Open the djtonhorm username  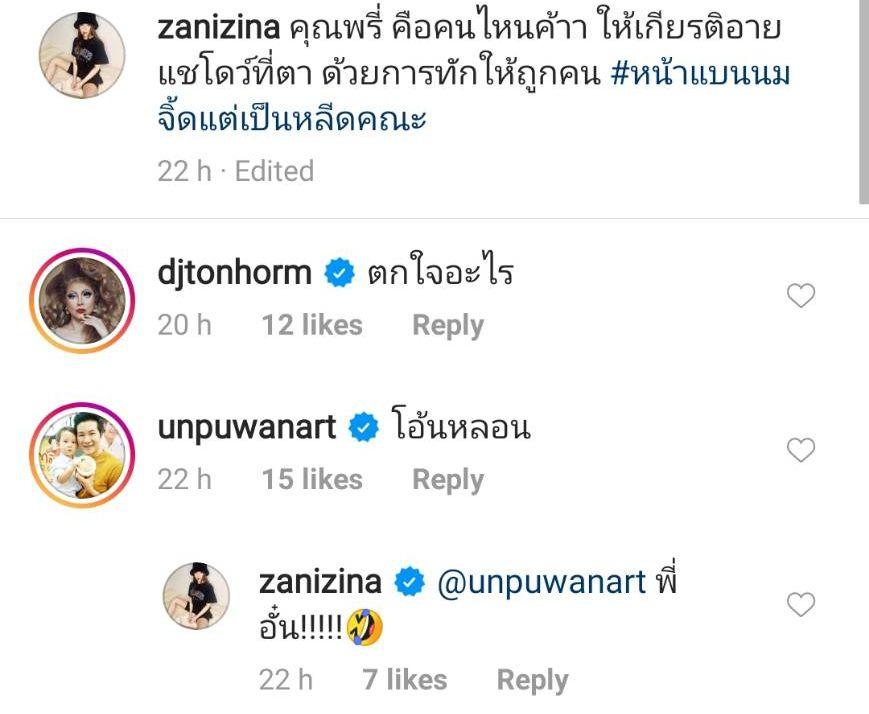click(234, 274)
